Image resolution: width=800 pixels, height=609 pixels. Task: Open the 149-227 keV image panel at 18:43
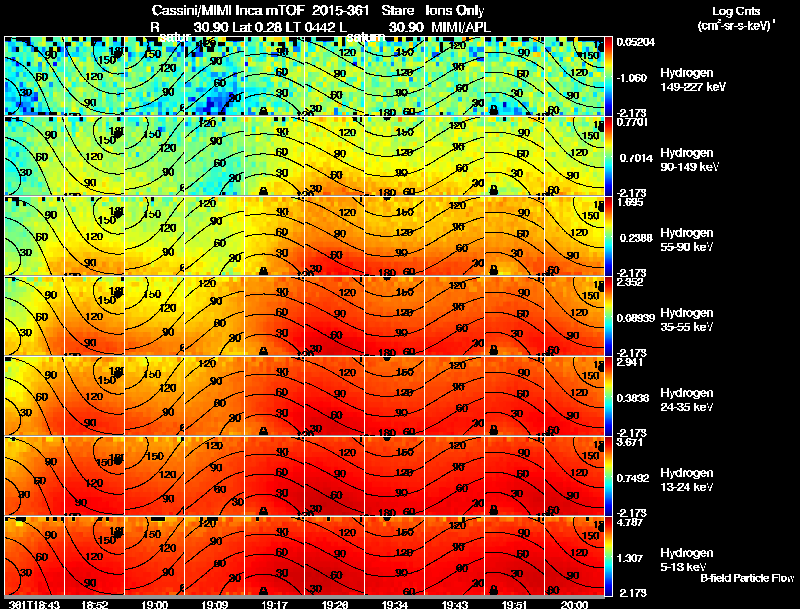[35, 76]
